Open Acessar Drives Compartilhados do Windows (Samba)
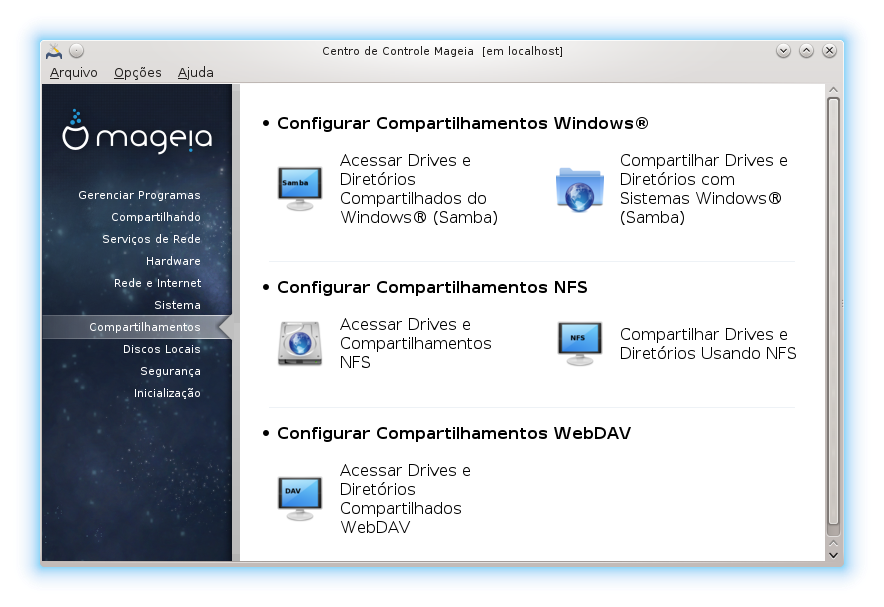 click(x=418, y=189)
